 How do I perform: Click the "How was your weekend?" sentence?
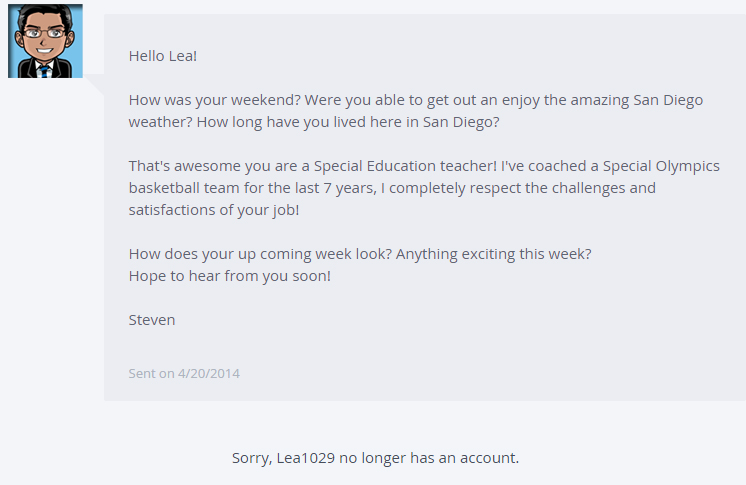click(214, 100)
